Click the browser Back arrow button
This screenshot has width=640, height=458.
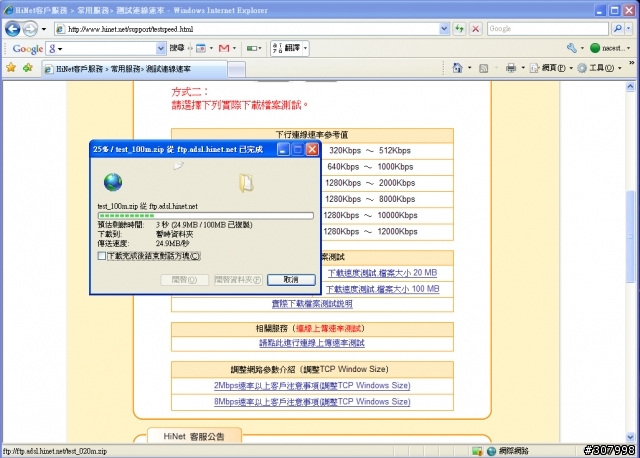12,29
